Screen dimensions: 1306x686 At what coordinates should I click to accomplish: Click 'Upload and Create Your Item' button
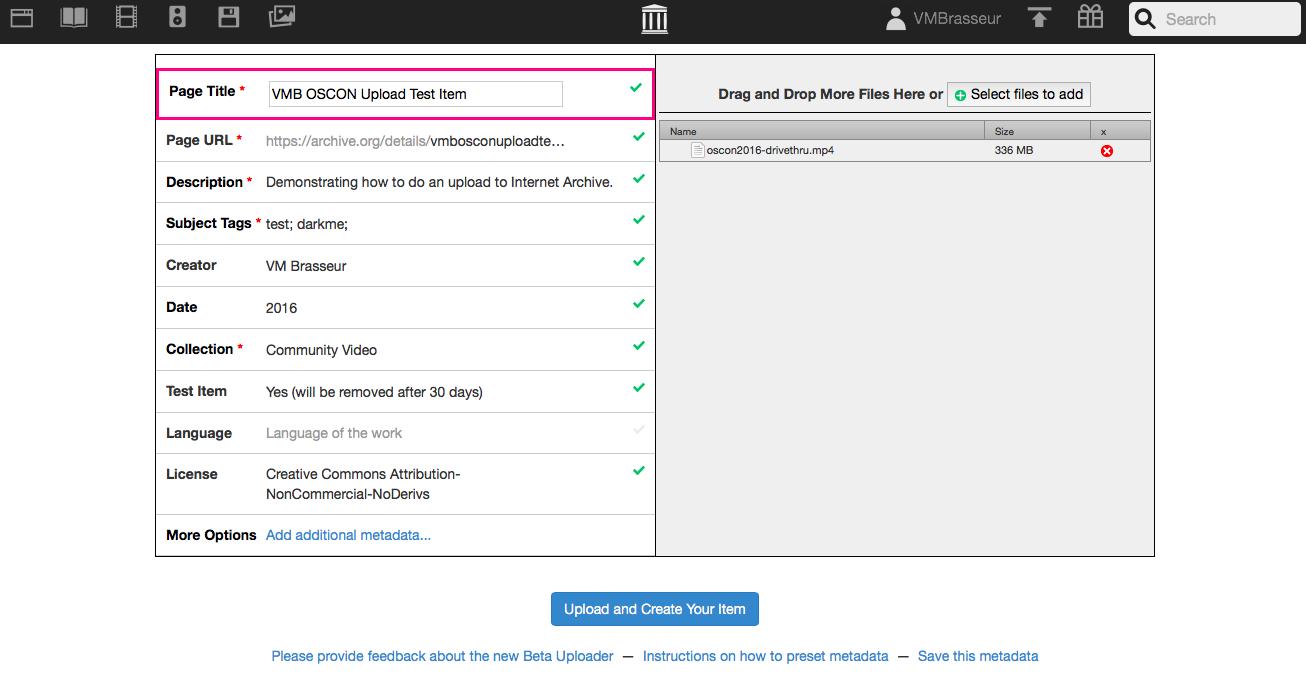tap(655, 609)
